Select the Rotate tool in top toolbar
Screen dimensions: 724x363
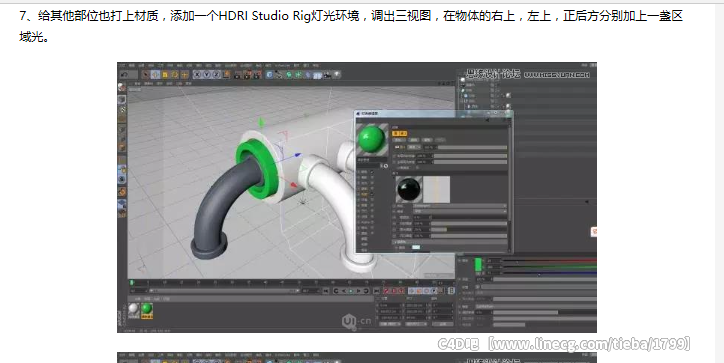pos(175,74)
